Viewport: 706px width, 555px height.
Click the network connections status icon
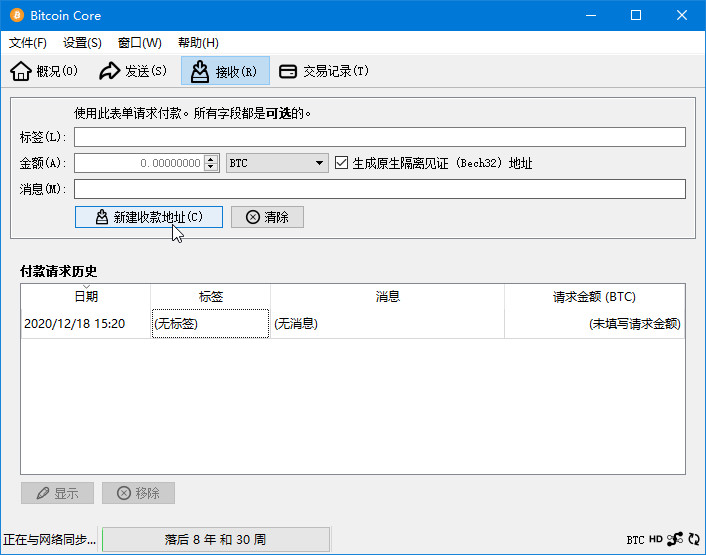point(675,539)
